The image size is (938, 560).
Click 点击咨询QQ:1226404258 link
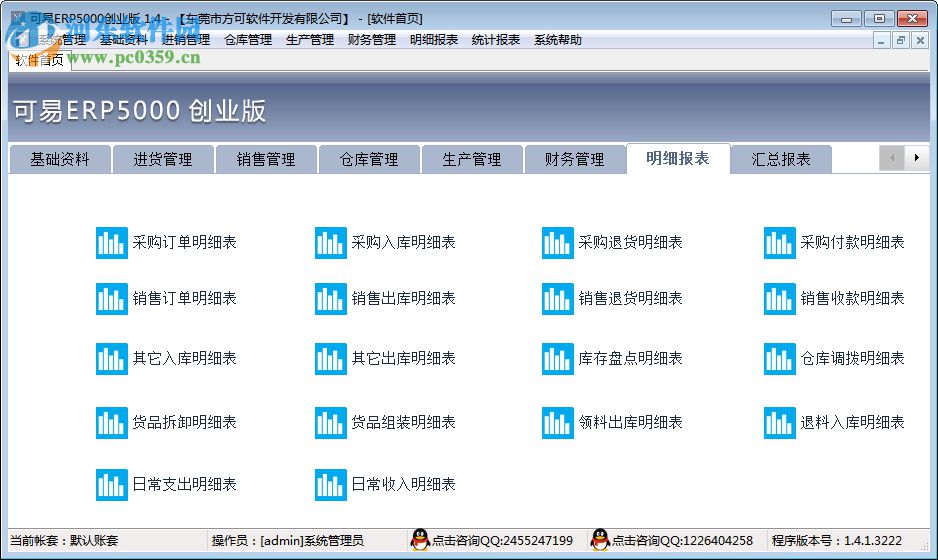682,541
